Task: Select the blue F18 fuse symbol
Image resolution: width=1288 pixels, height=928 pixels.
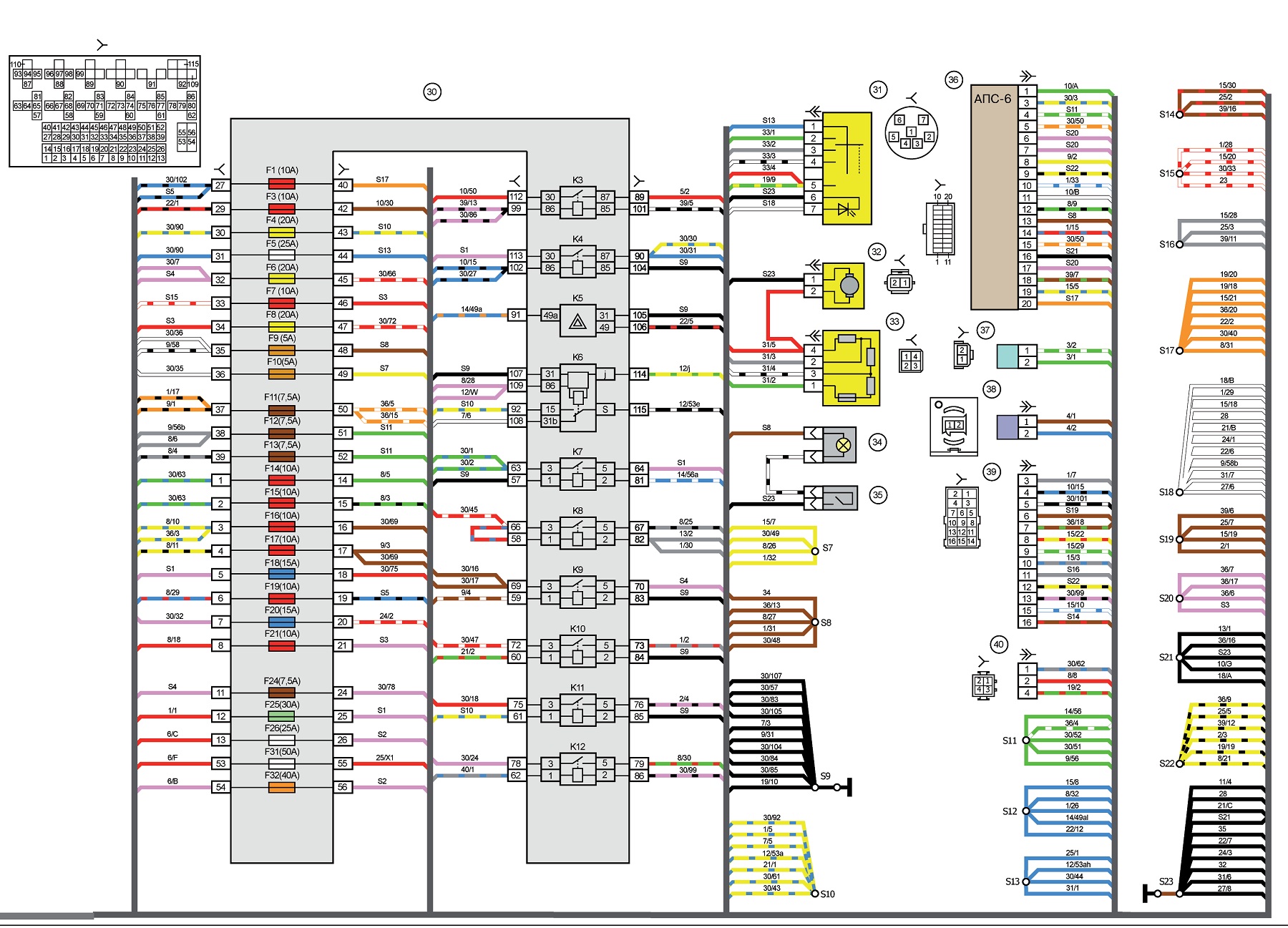Action: click(281, 574)
